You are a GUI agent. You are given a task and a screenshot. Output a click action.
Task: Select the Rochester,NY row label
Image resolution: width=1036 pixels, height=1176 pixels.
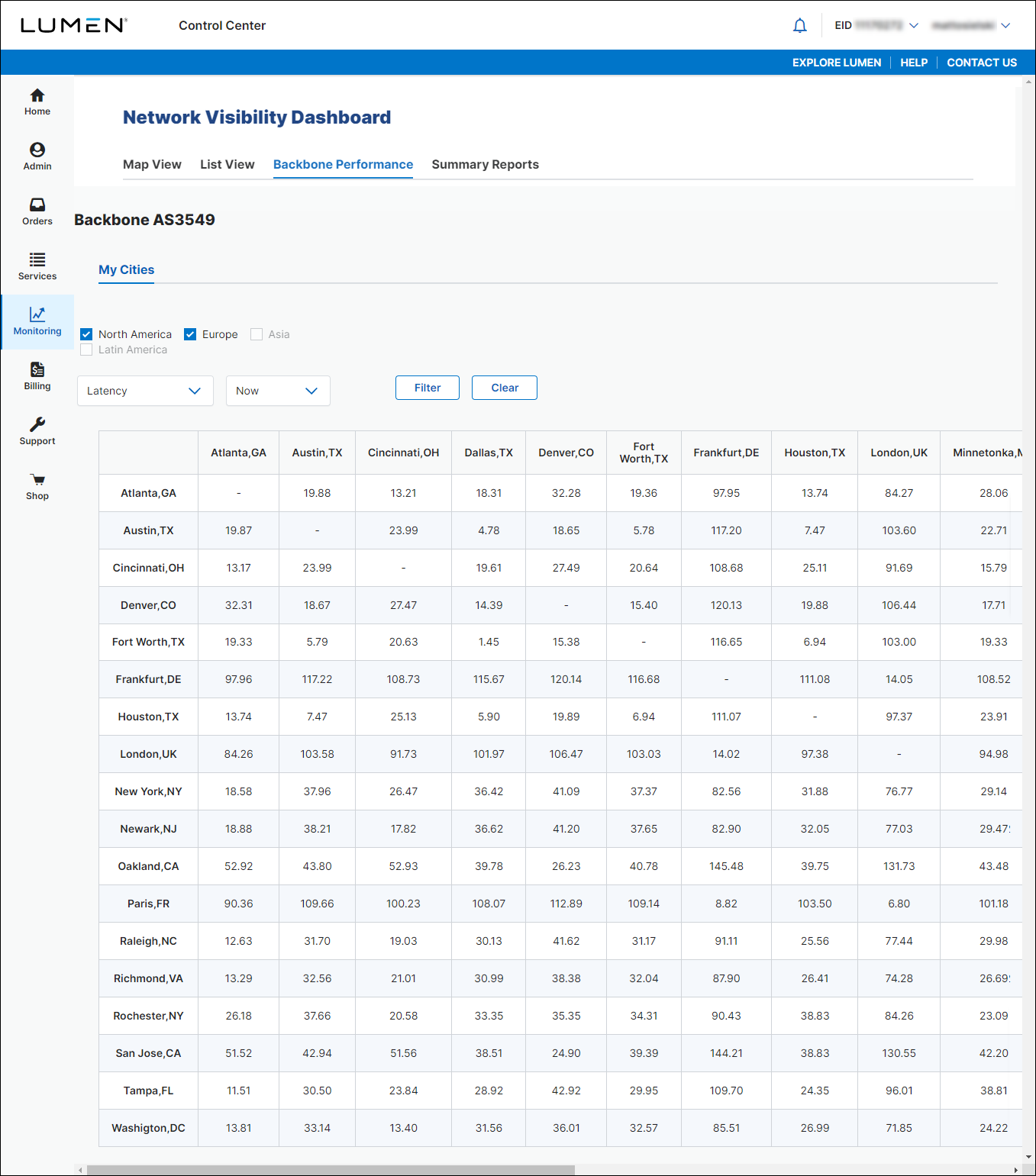point(148,1016)
